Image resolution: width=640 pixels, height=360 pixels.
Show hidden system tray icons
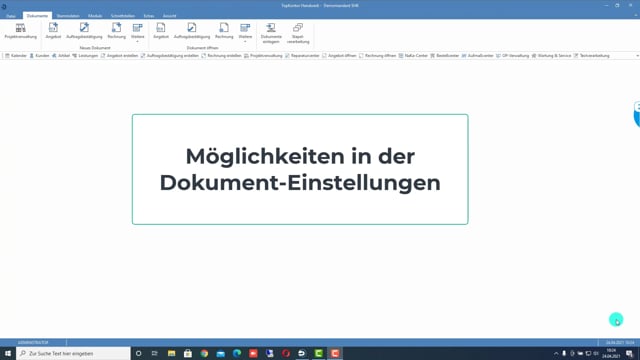coord(556,353)
